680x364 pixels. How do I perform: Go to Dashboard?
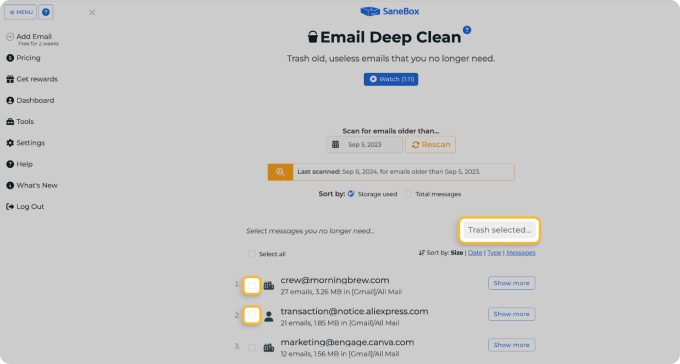(35, 100)
